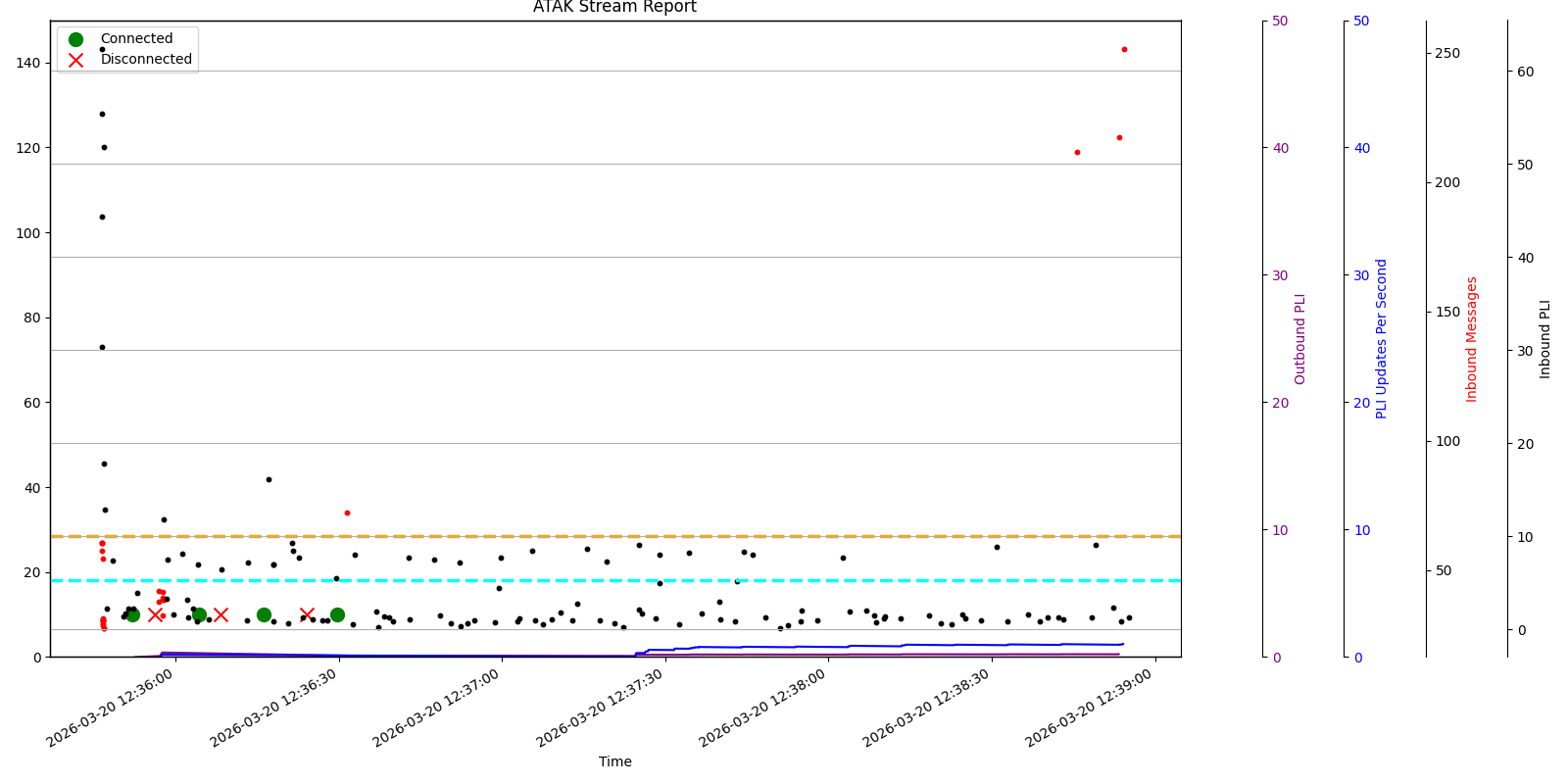The width and height of the screenshot is (1568, 784).
Task: Click the "Time" x-axis label
Action: [x=614, y=761]
